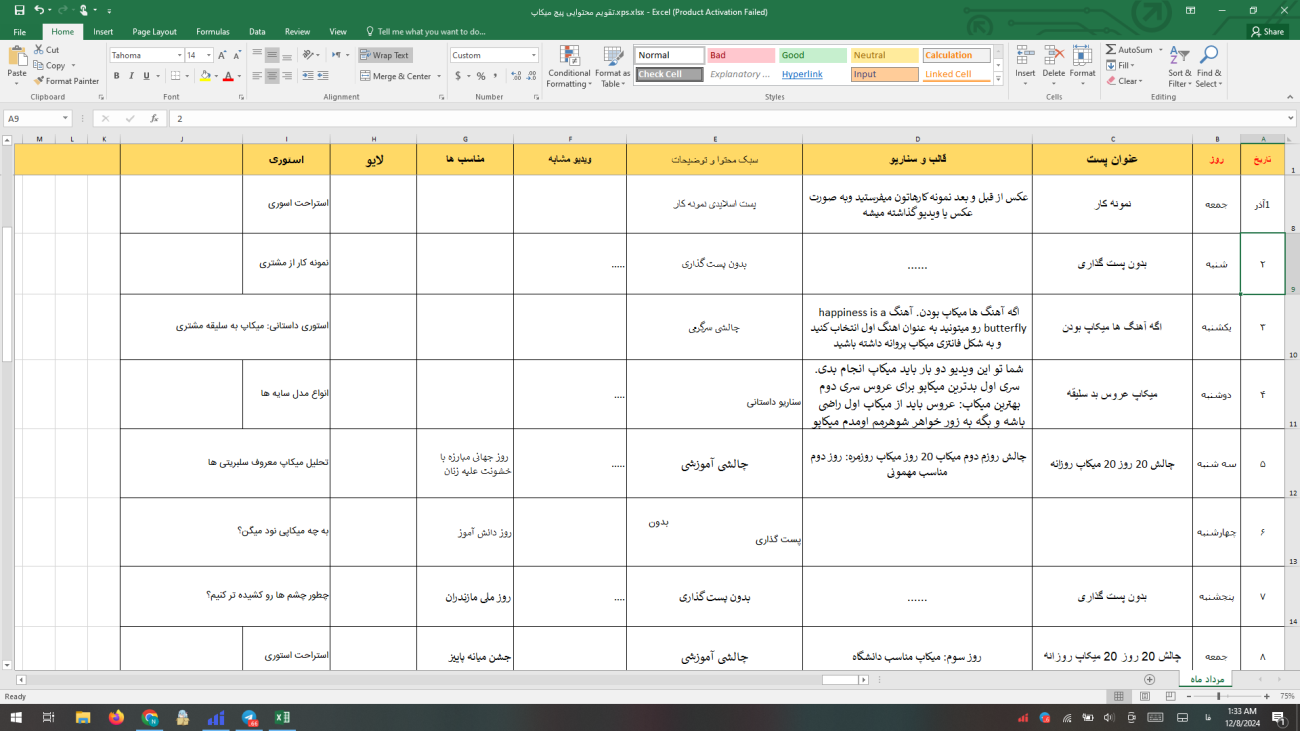The image size is (1300, 731).
Task: Open the Sort & Filter dropdown
Action: point(1180,66)
